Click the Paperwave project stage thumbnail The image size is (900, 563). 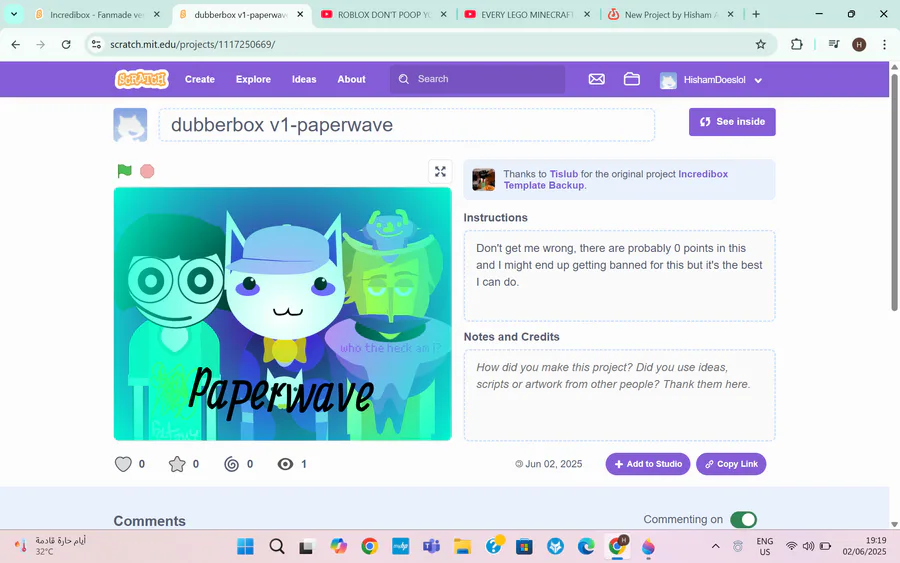tap(282, 314)
